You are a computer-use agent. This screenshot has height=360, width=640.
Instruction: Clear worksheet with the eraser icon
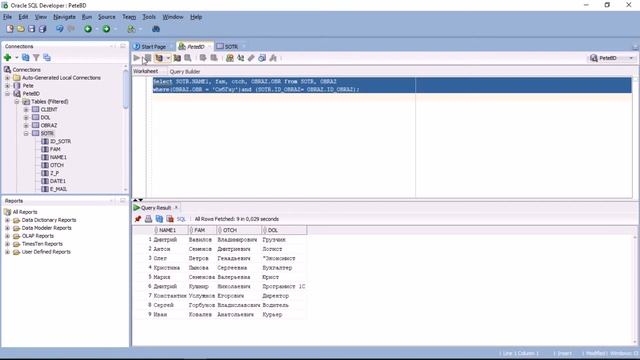pyautogui.click(x=251, y=58)
